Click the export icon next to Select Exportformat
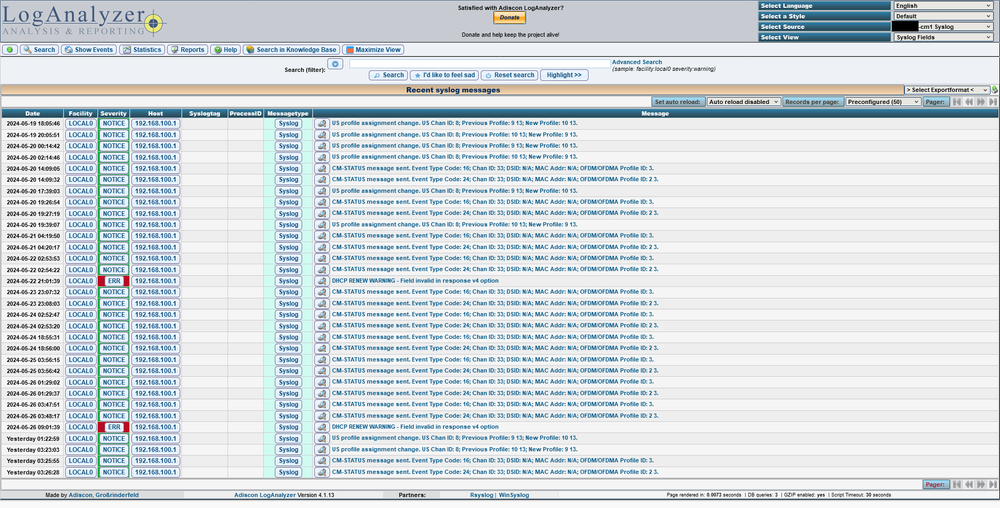The height and width of the screenshot is (508, 1000). pyautogui.click(x=995, y=90)
